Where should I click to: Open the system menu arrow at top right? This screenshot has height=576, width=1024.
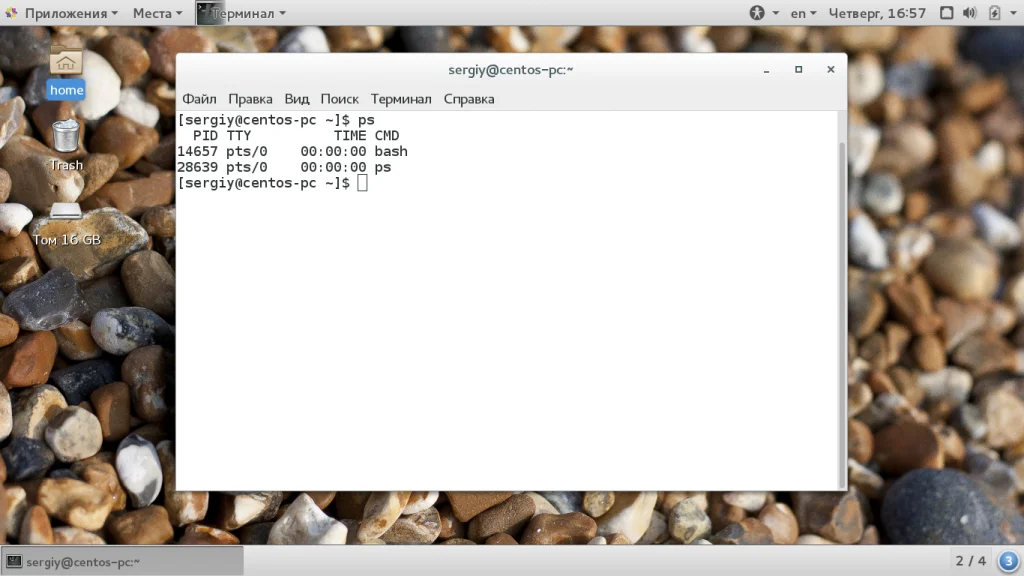click(x=1014, y=13)
